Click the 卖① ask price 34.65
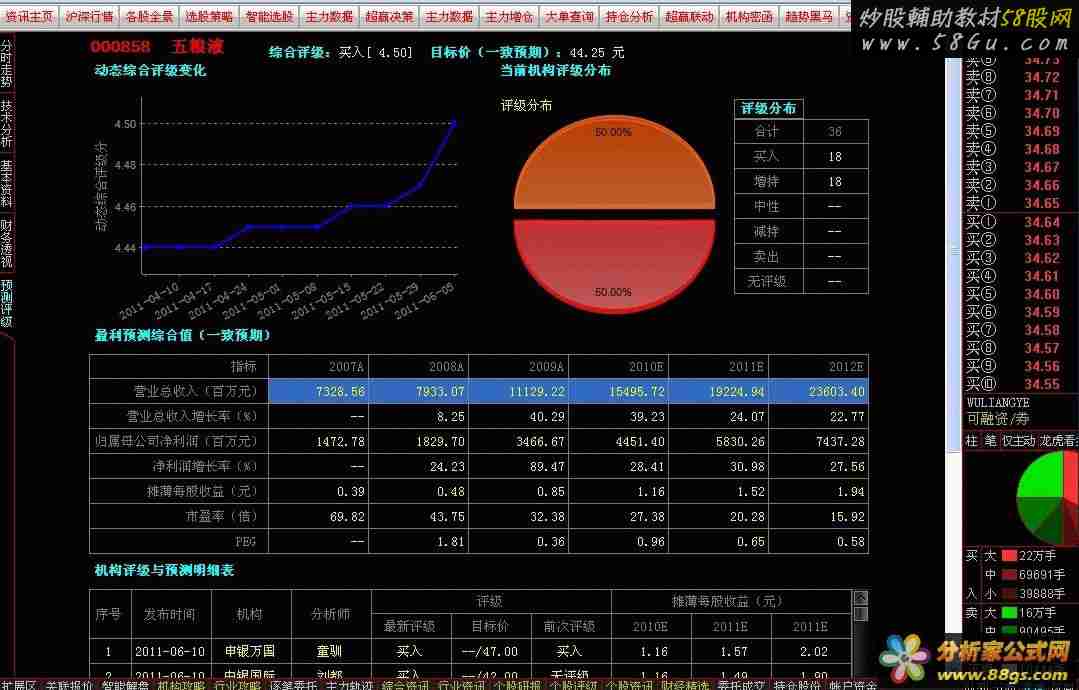Image resolution: width=1079 pixels, height=690 pixels. [x=1042, y=204]
